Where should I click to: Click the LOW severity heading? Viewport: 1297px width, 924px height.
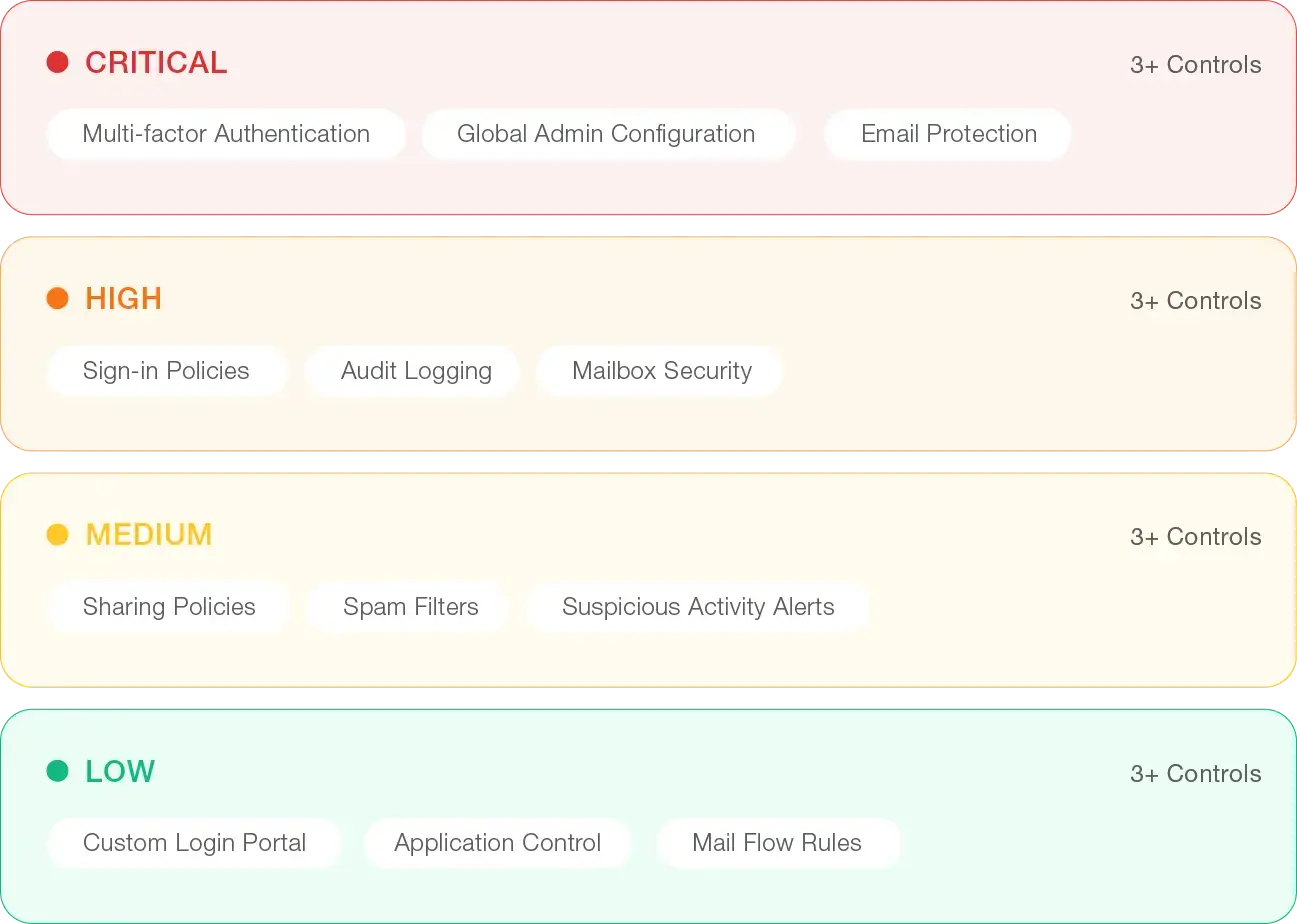tap(120, 771)
